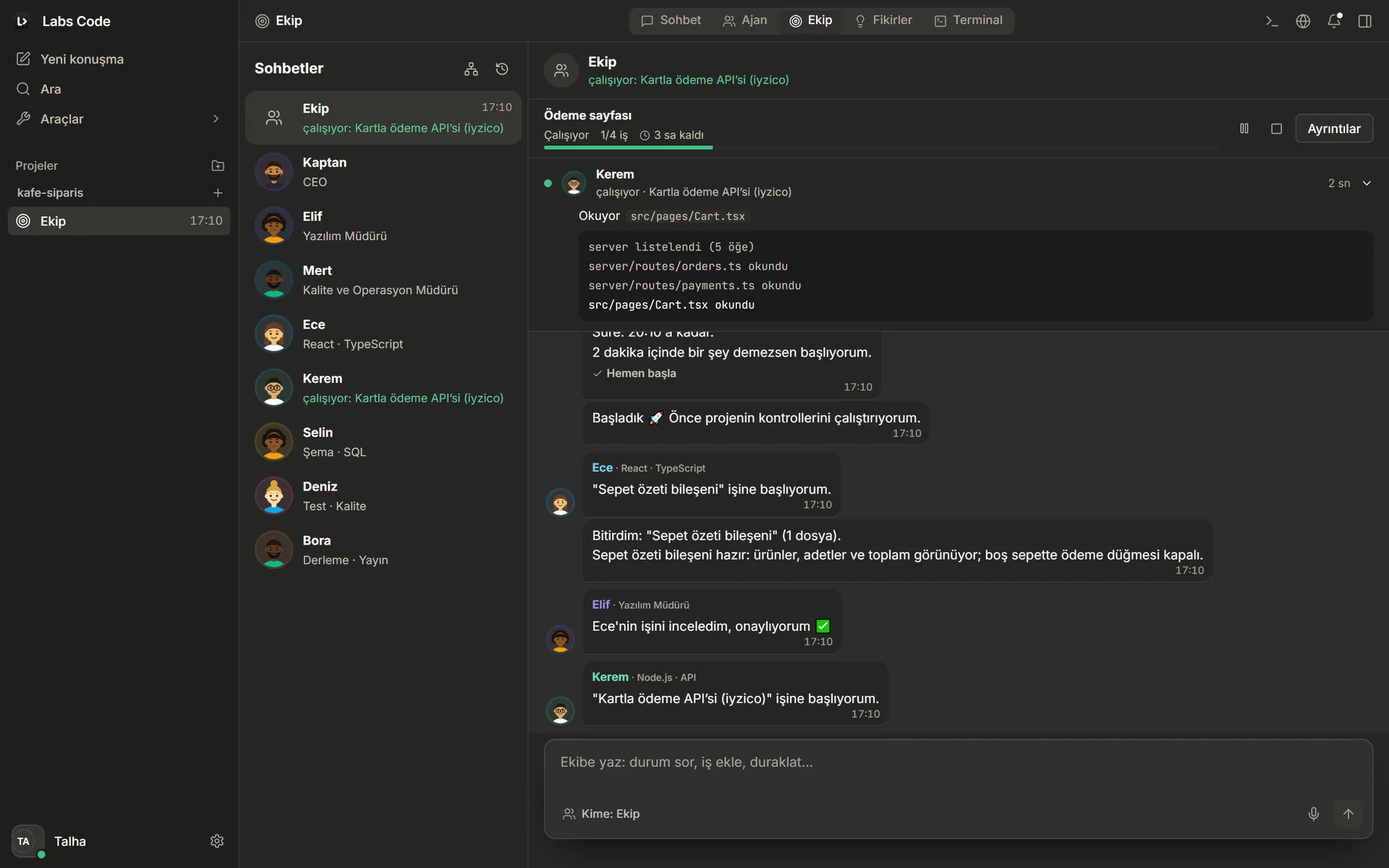This screenshot has width=1389, height=868.
Task: Open the notifications bell icon
Action: point(1334,21)
